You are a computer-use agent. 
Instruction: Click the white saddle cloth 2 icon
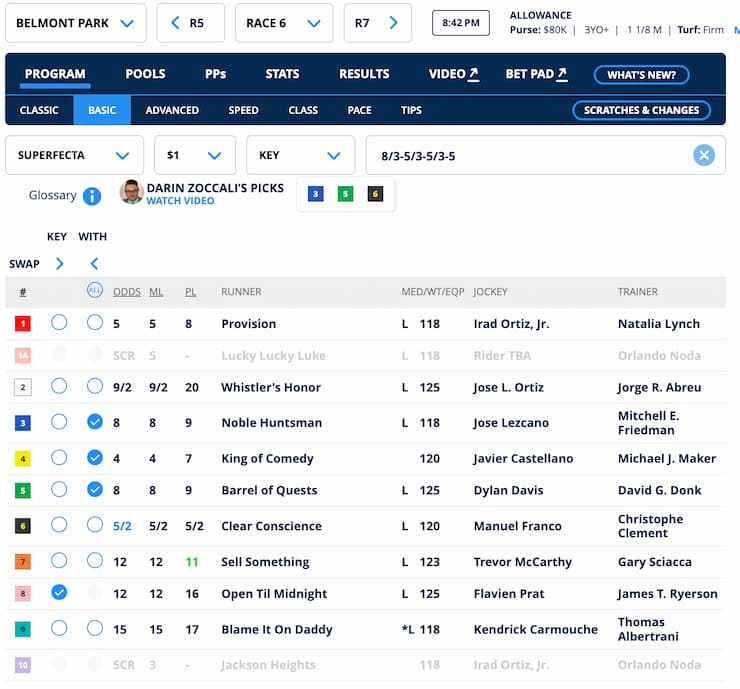[23, 387]
